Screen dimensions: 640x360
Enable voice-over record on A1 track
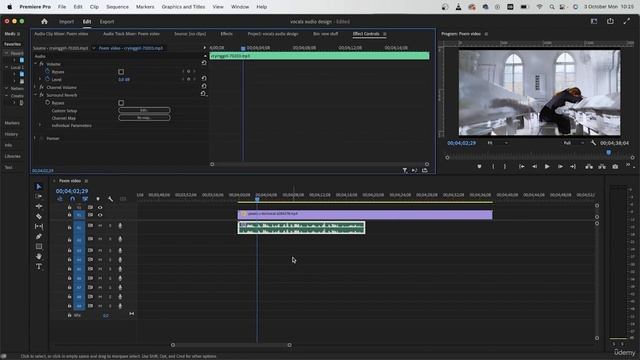[120, 226]
